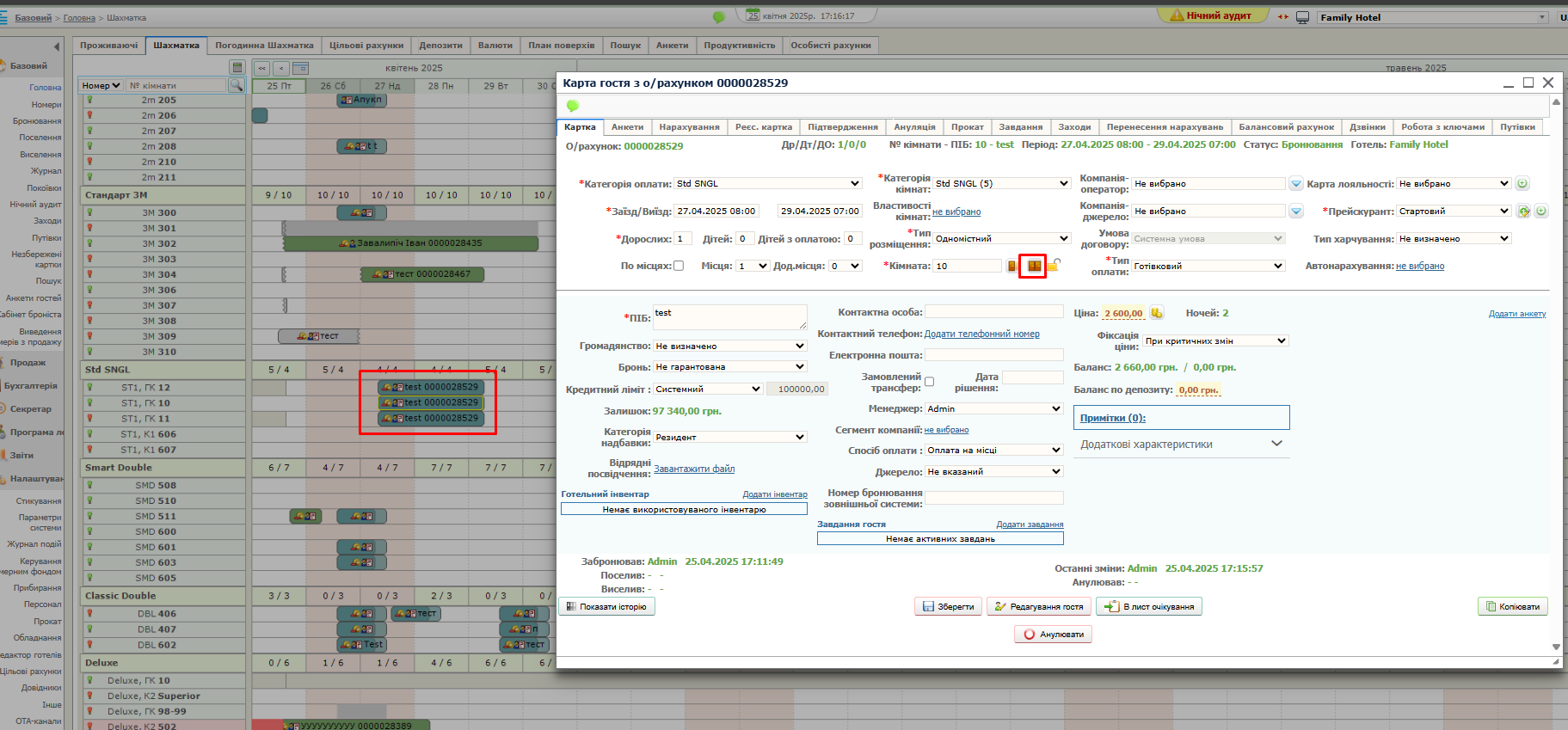
Task: Click the green chat bubble icon in guest card
Action: 573,106
